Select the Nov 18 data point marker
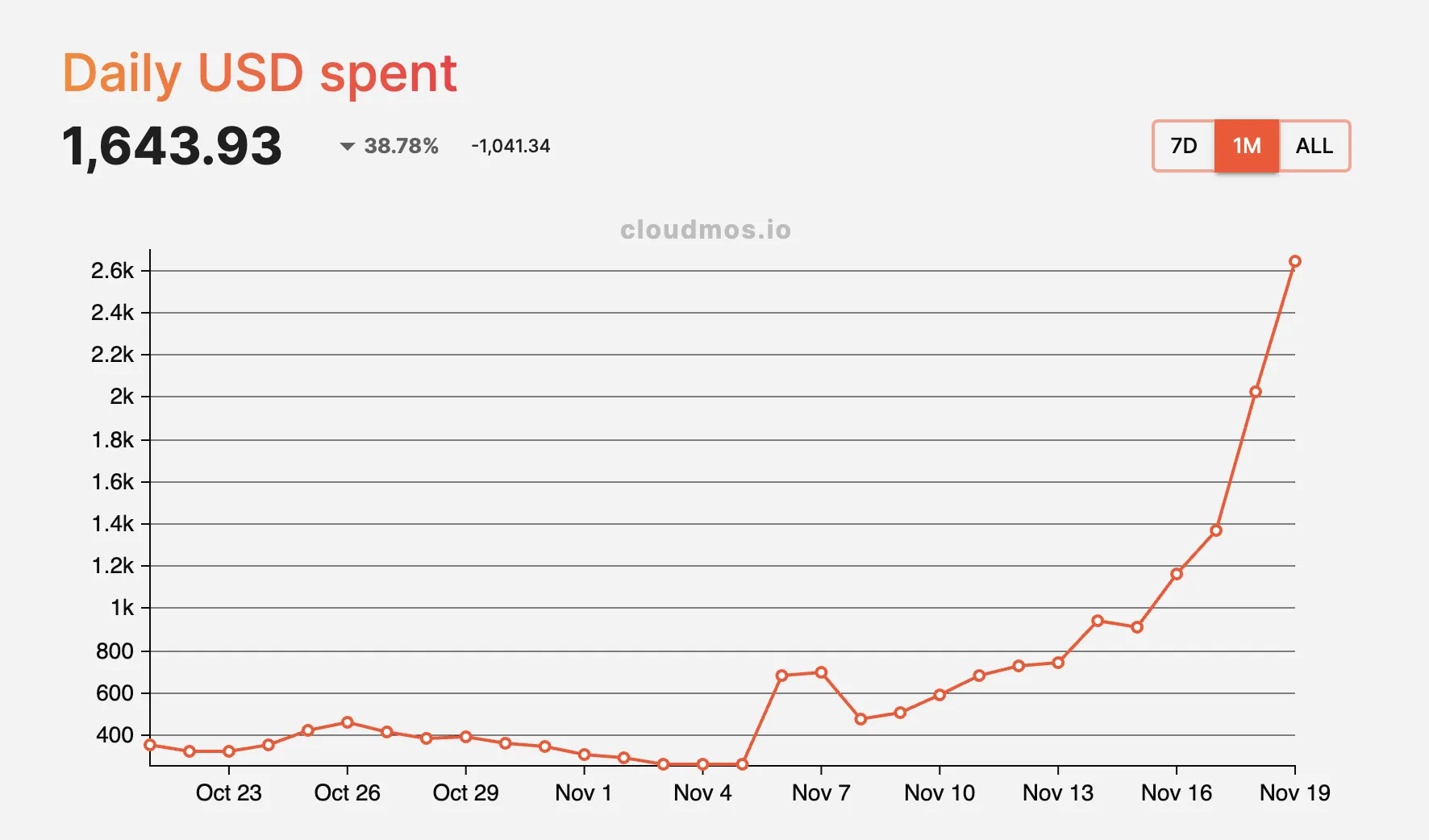This screenshot has height=840, width=1429. [1256, 392]
